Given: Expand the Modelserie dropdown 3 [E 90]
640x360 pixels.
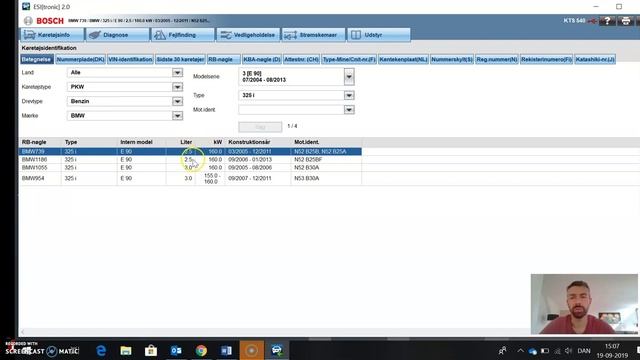Looking at the screenshot, I should tap(349, 77).
